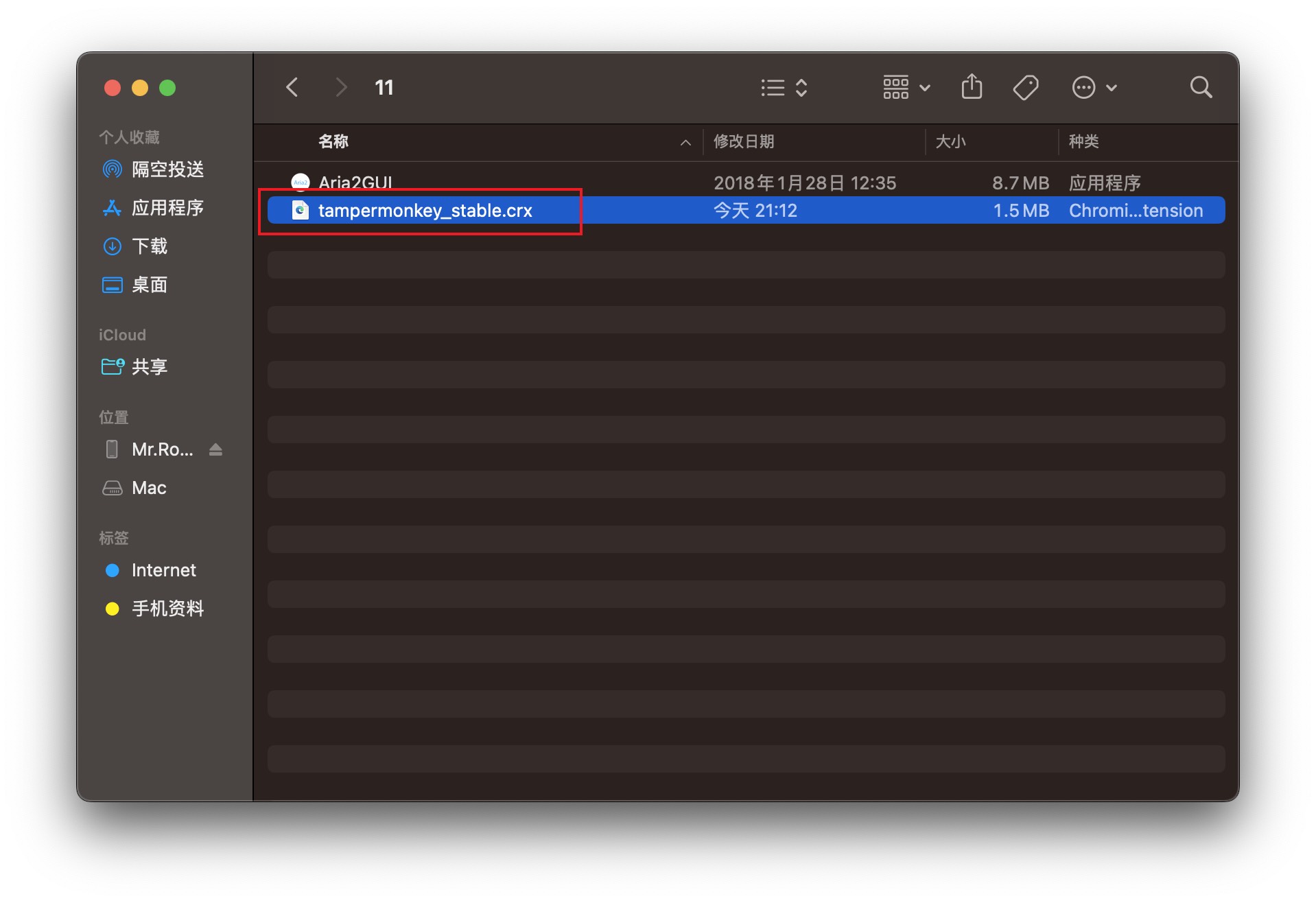Minimize the Finder window

click(140, 88)
